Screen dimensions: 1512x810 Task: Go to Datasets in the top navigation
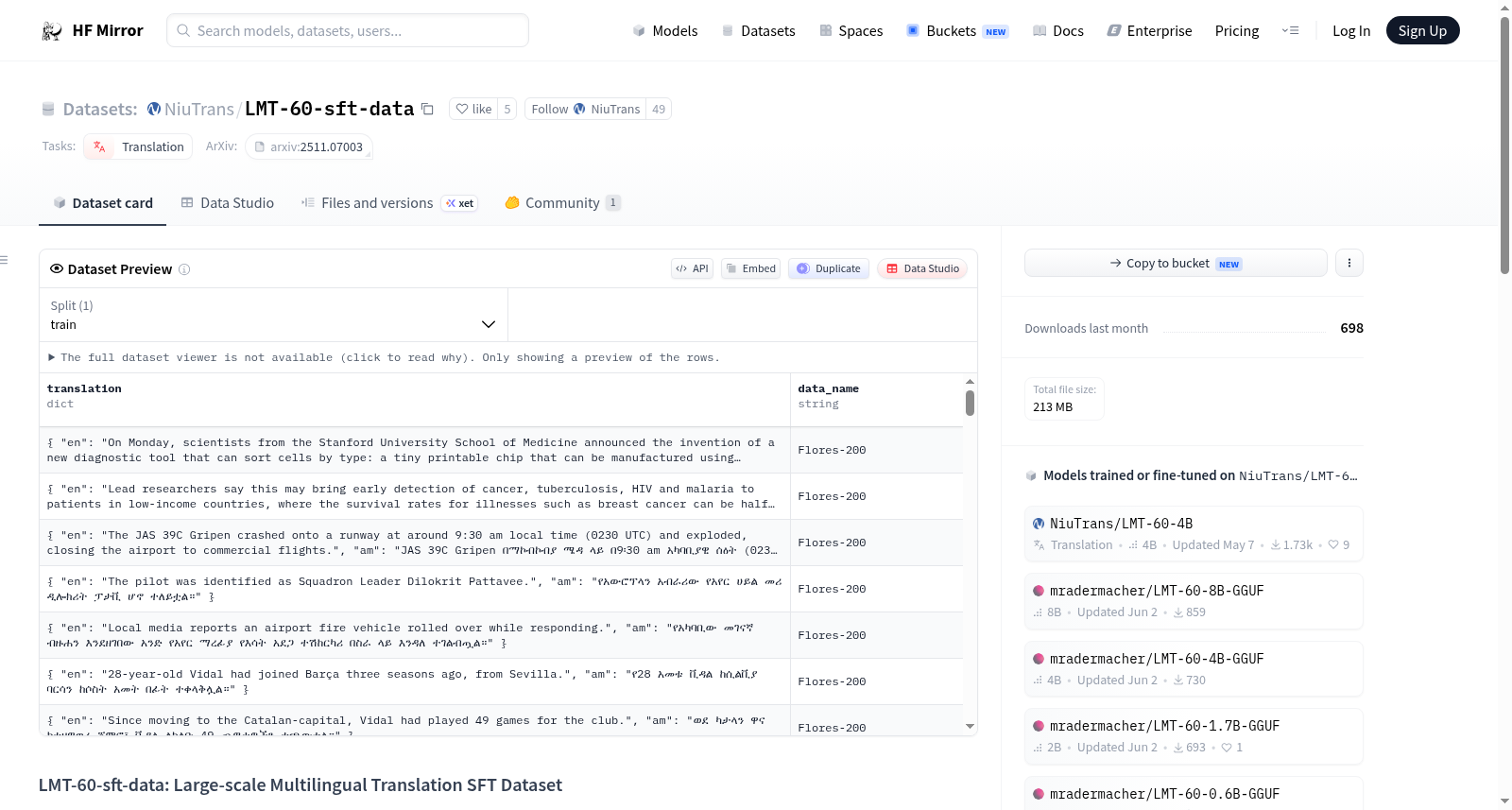758,30
